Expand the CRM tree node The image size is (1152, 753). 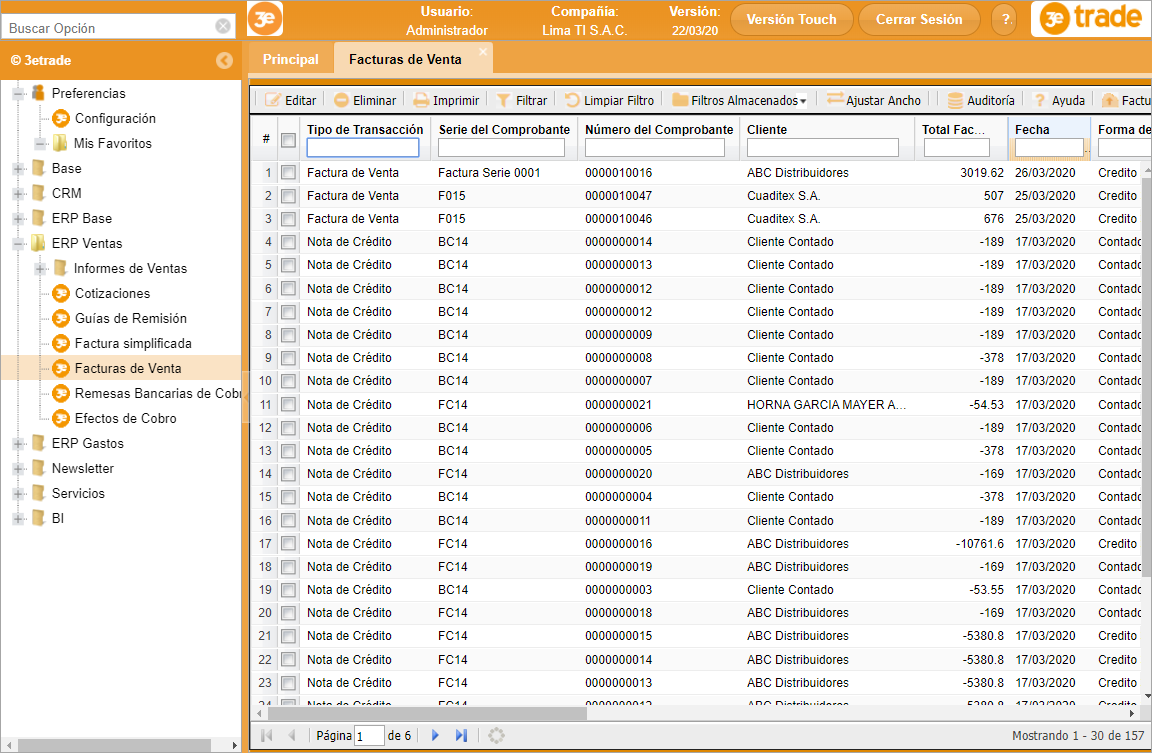pos(18,193)
